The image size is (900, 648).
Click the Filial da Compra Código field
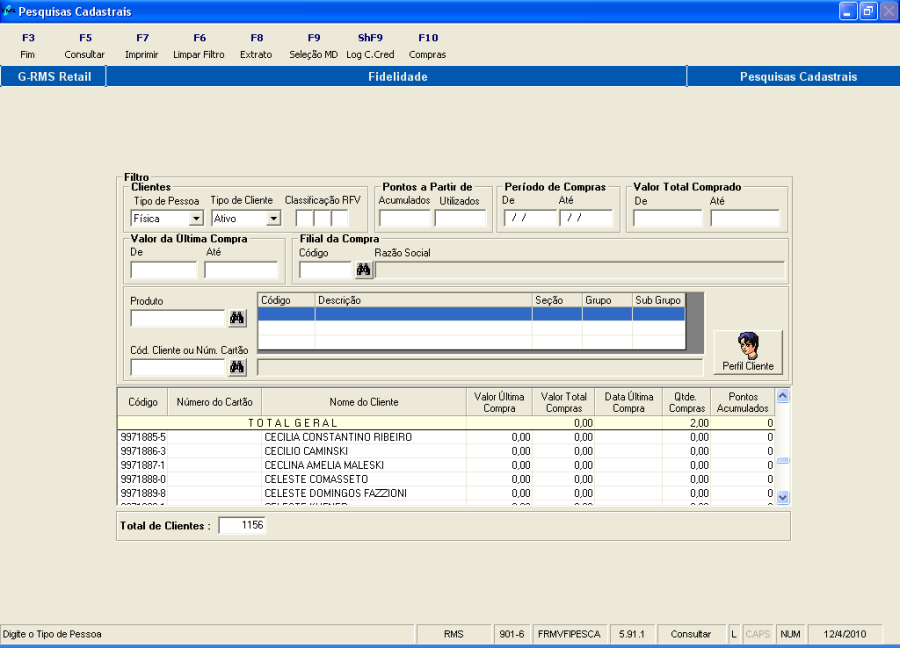point(325,270)
